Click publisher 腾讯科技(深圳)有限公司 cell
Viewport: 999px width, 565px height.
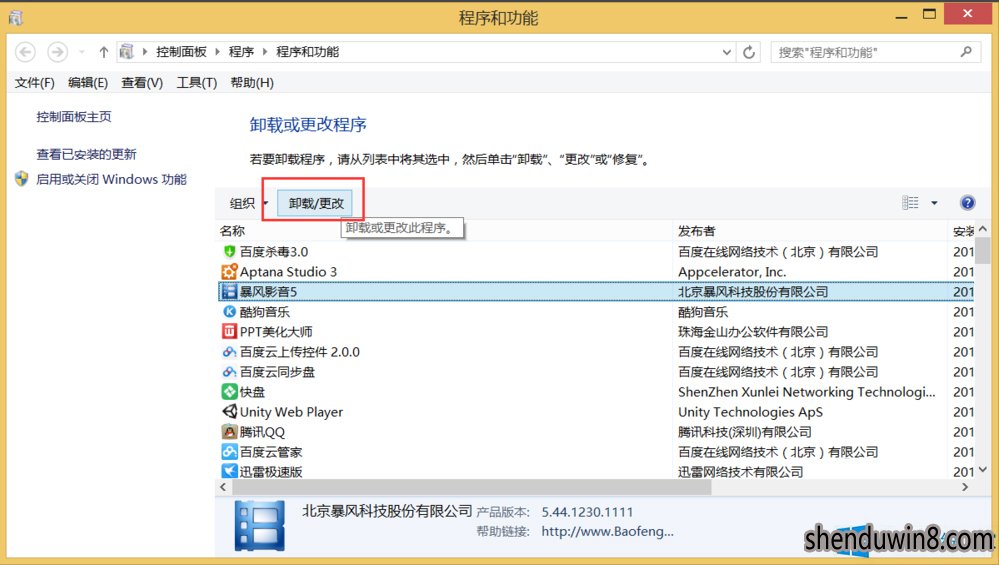pyautogui.click(x=745, y=432)
